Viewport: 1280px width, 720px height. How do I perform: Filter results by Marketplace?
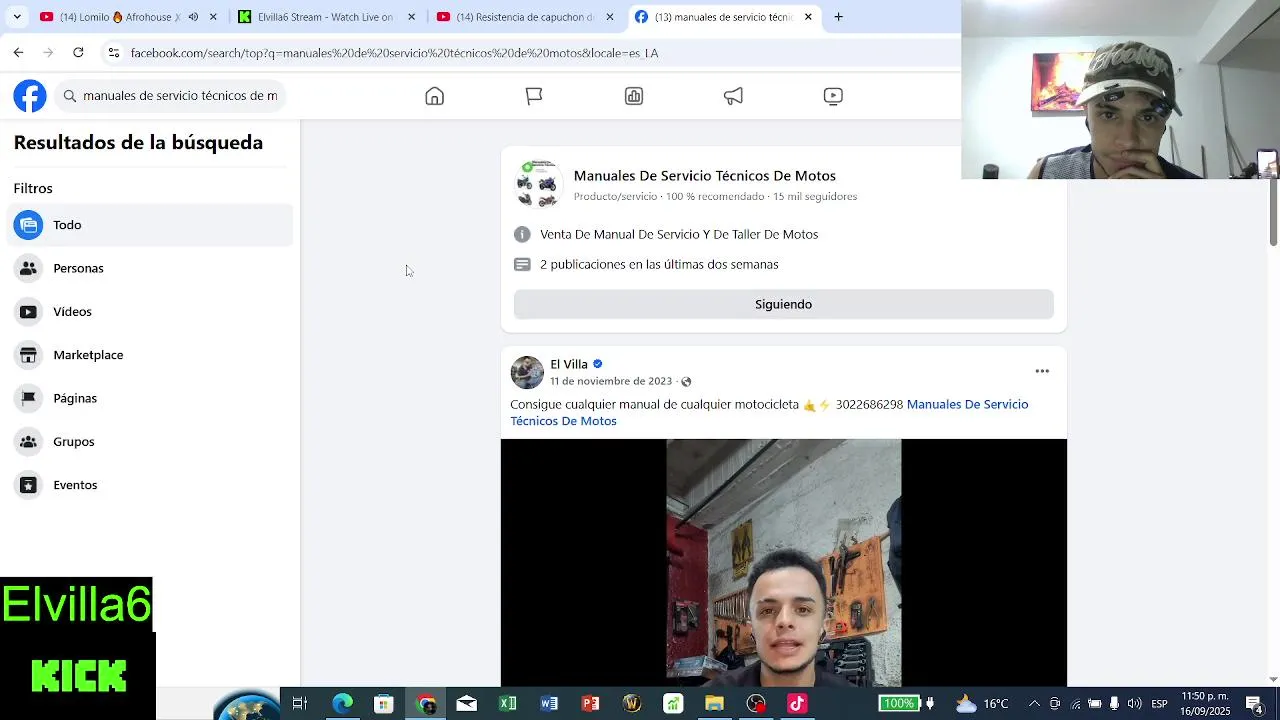click(x=150, y=355)
